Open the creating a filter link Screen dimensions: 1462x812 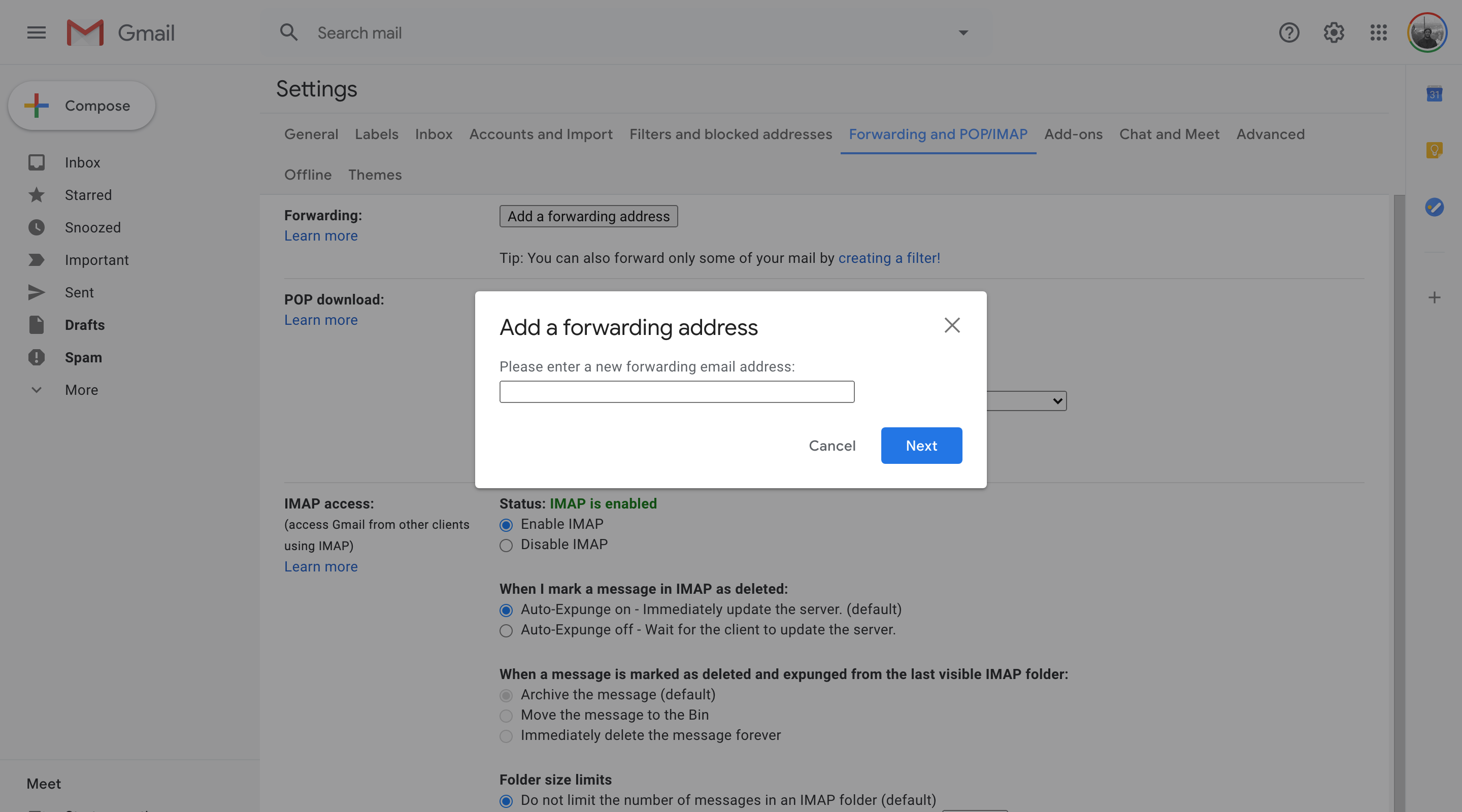coord(889,258)
